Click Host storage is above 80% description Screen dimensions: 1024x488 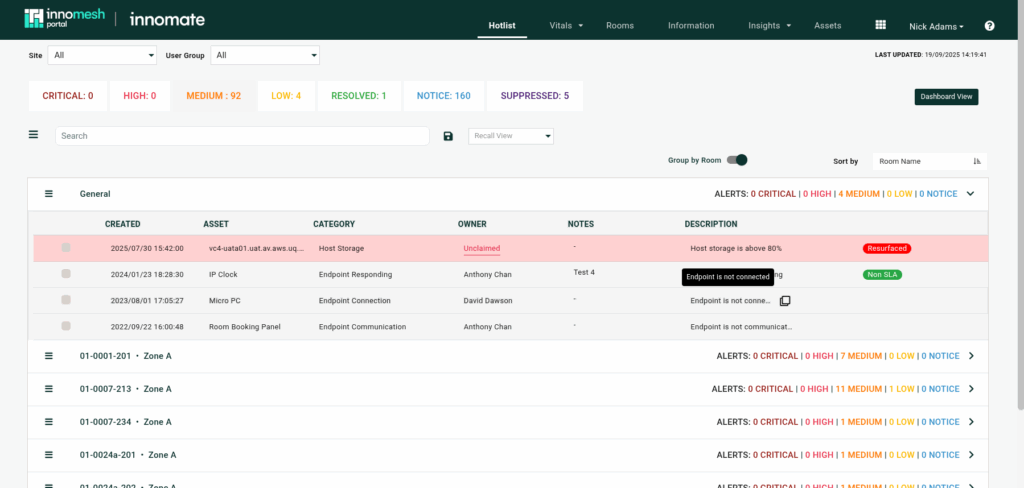click(736, 248)
